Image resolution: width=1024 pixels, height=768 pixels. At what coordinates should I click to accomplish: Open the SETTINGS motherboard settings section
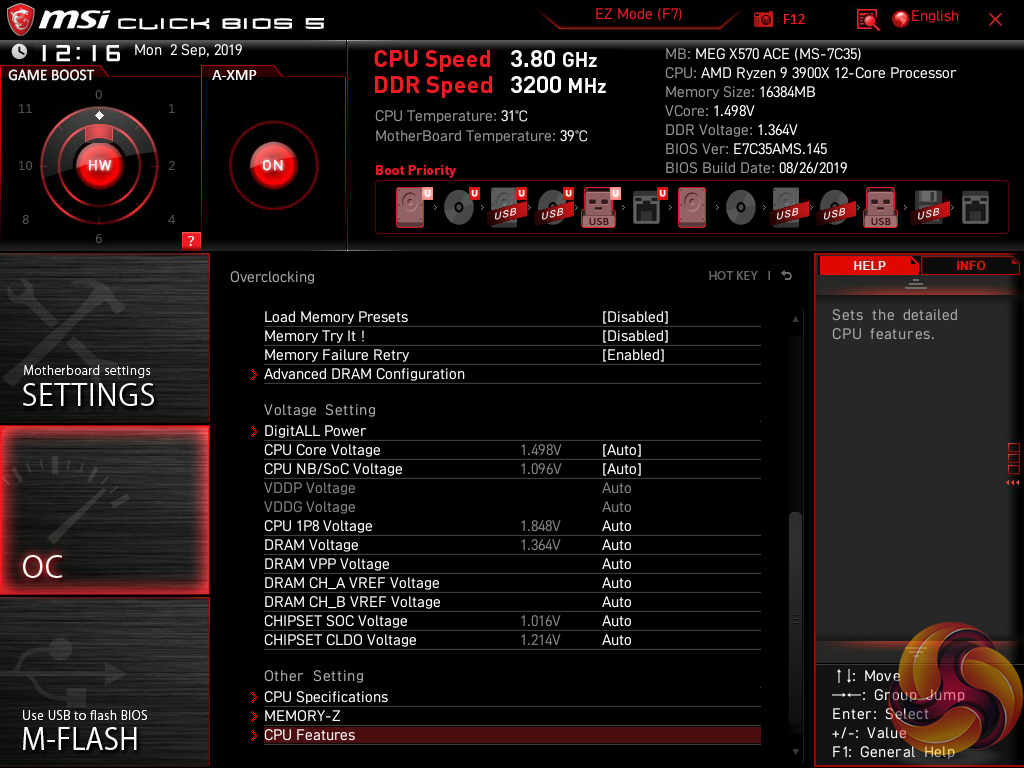click(104, 338)
